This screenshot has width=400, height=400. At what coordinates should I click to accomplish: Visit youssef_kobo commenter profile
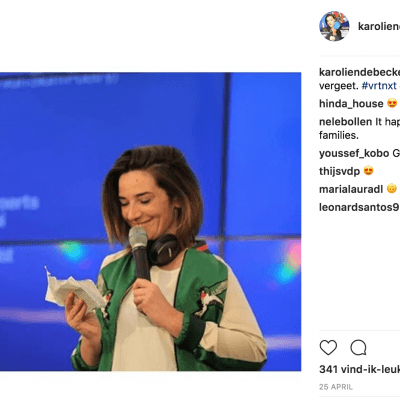tap(354, 153)
